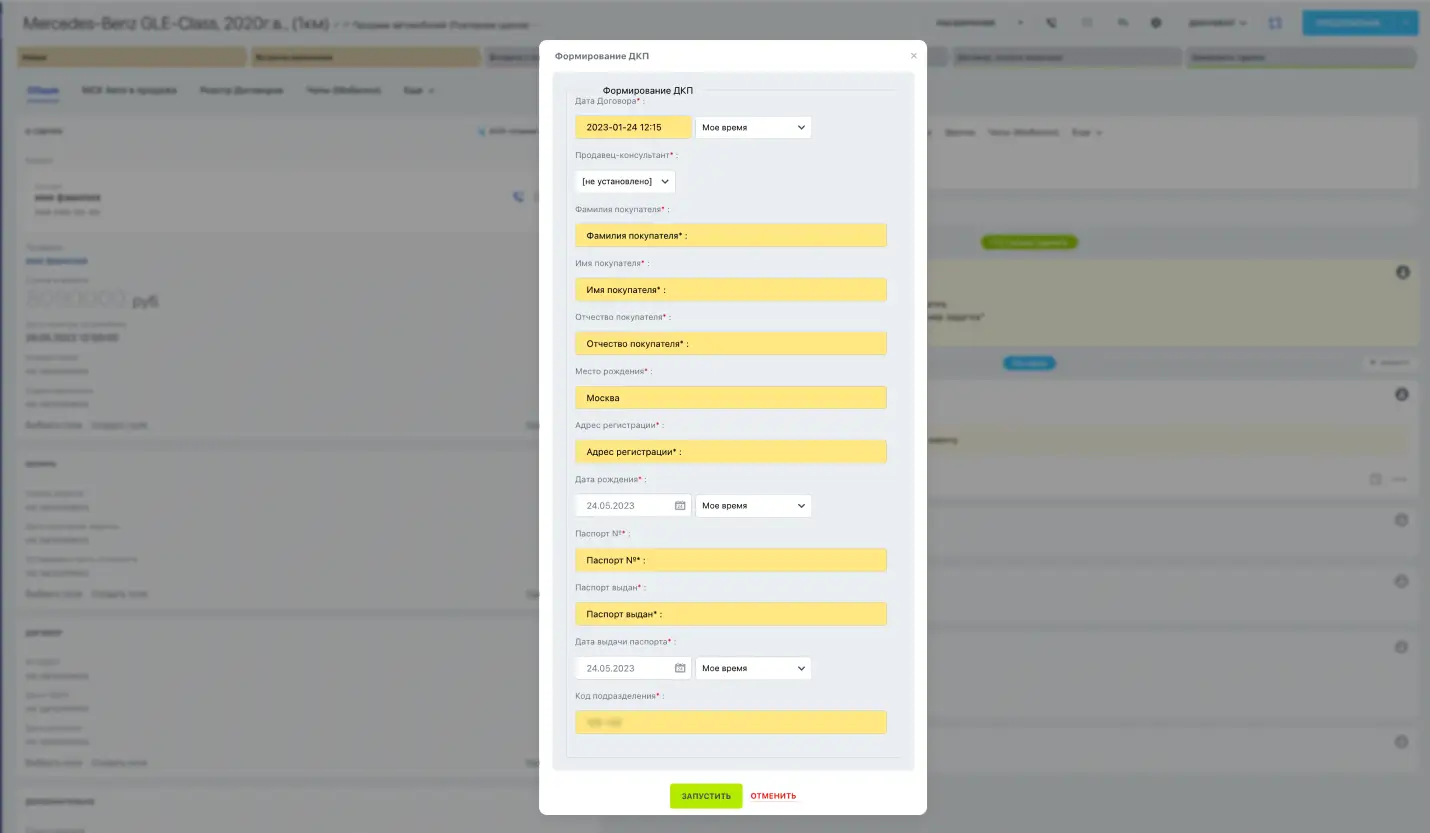Expand arrow on blue button in background header

pos(1406,22)
